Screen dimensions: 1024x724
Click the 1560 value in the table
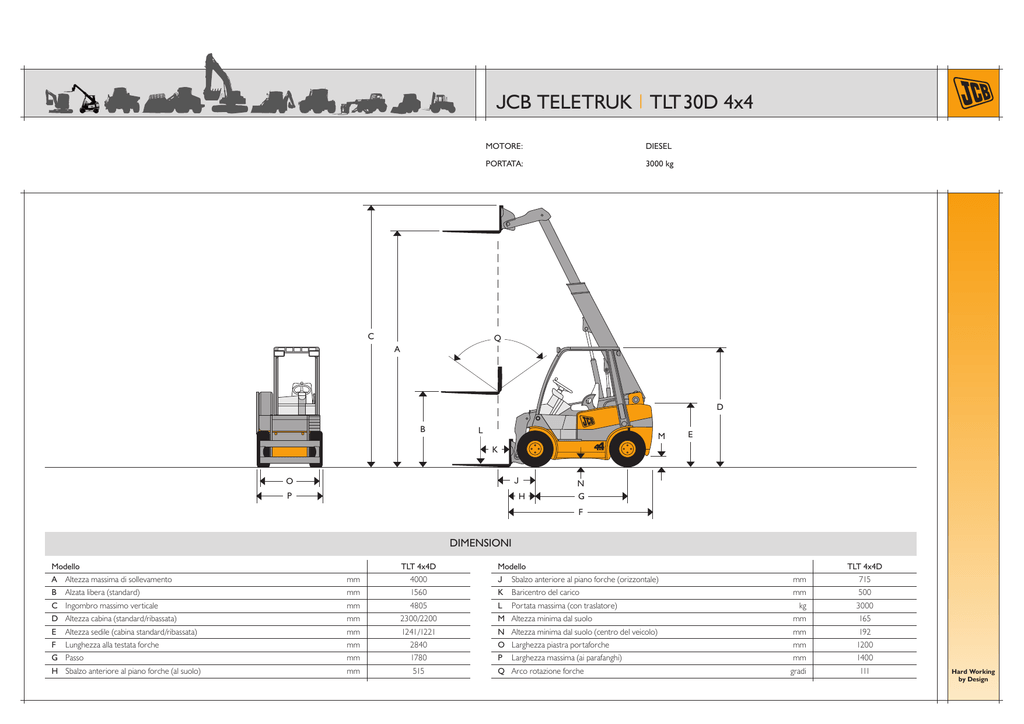[x=419, y=593]
